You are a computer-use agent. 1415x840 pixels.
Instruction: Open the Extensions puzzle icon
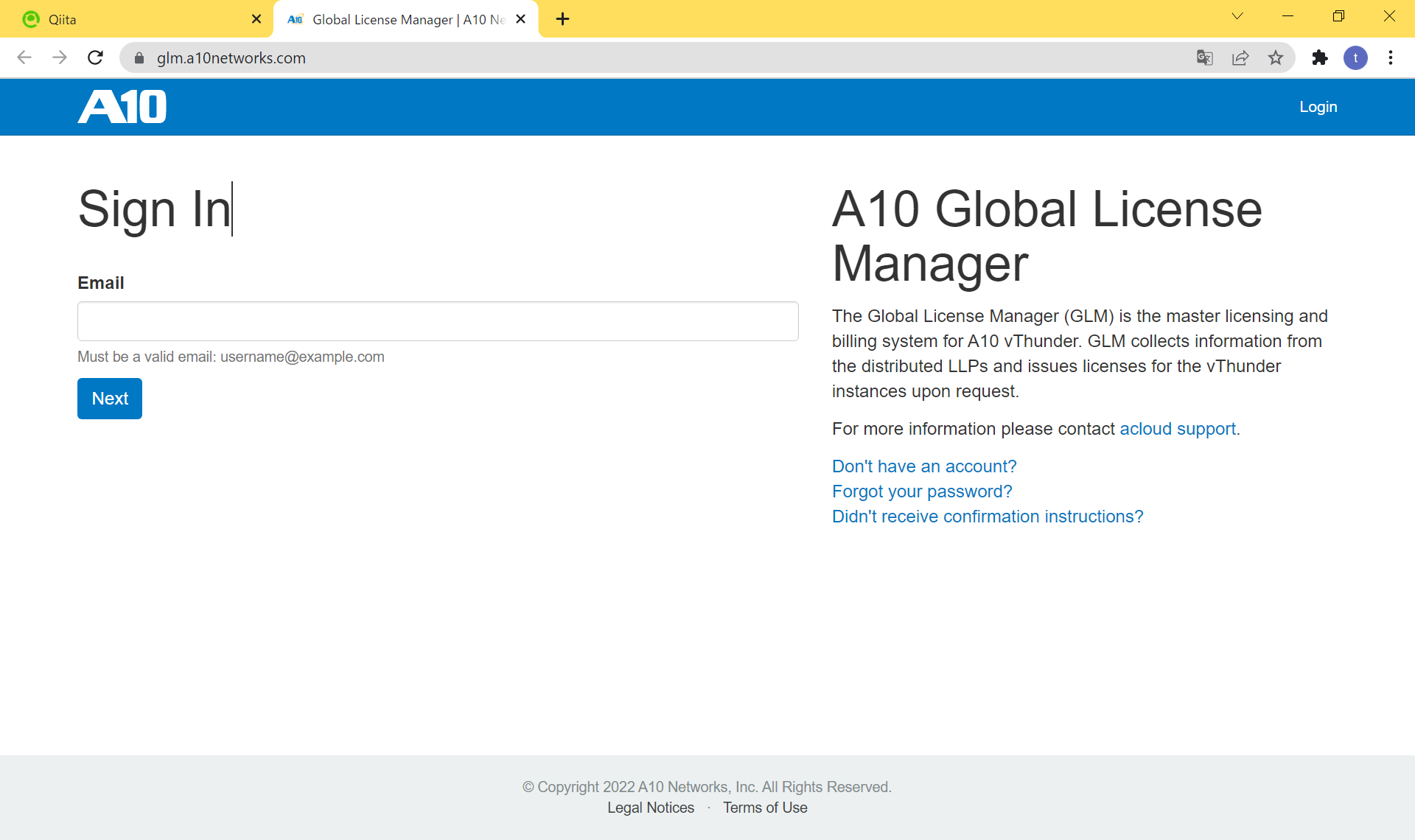pos(1320,57)
